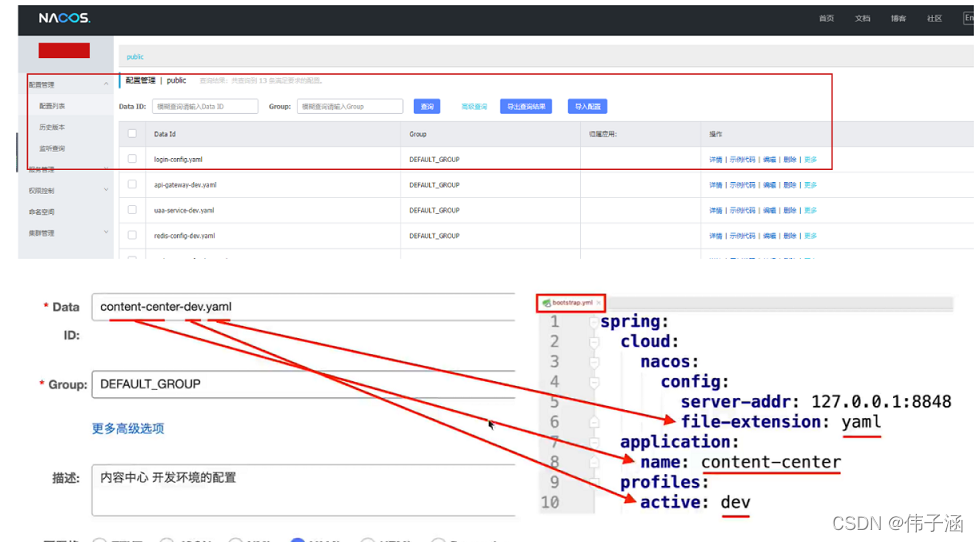Click the 导出查询结果 export button
The width and height of the screenshot is (978, 542).
pos(526,107)
